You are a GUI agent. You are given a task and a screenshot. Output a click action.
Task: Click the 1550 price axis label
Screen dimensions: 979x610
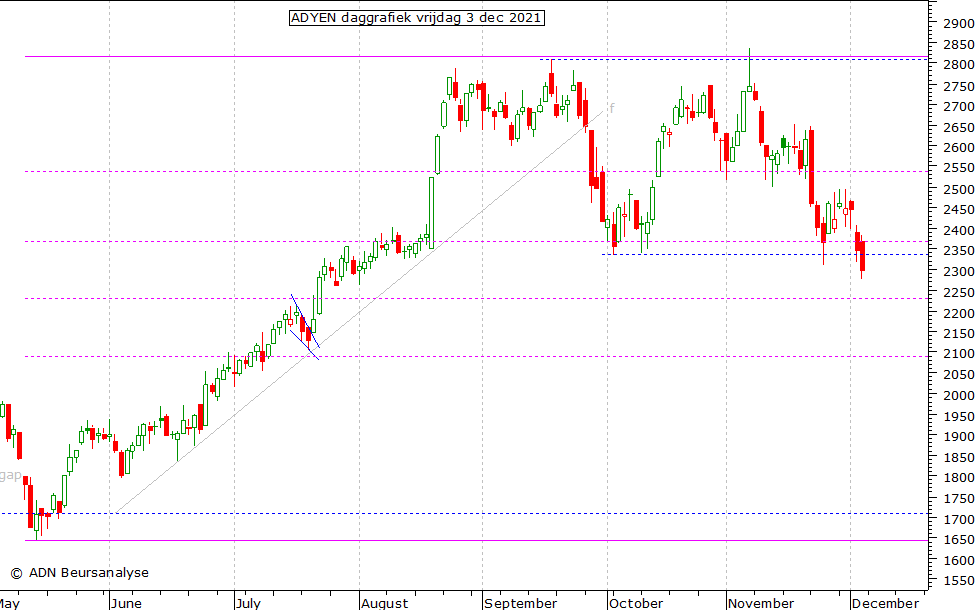959,581
